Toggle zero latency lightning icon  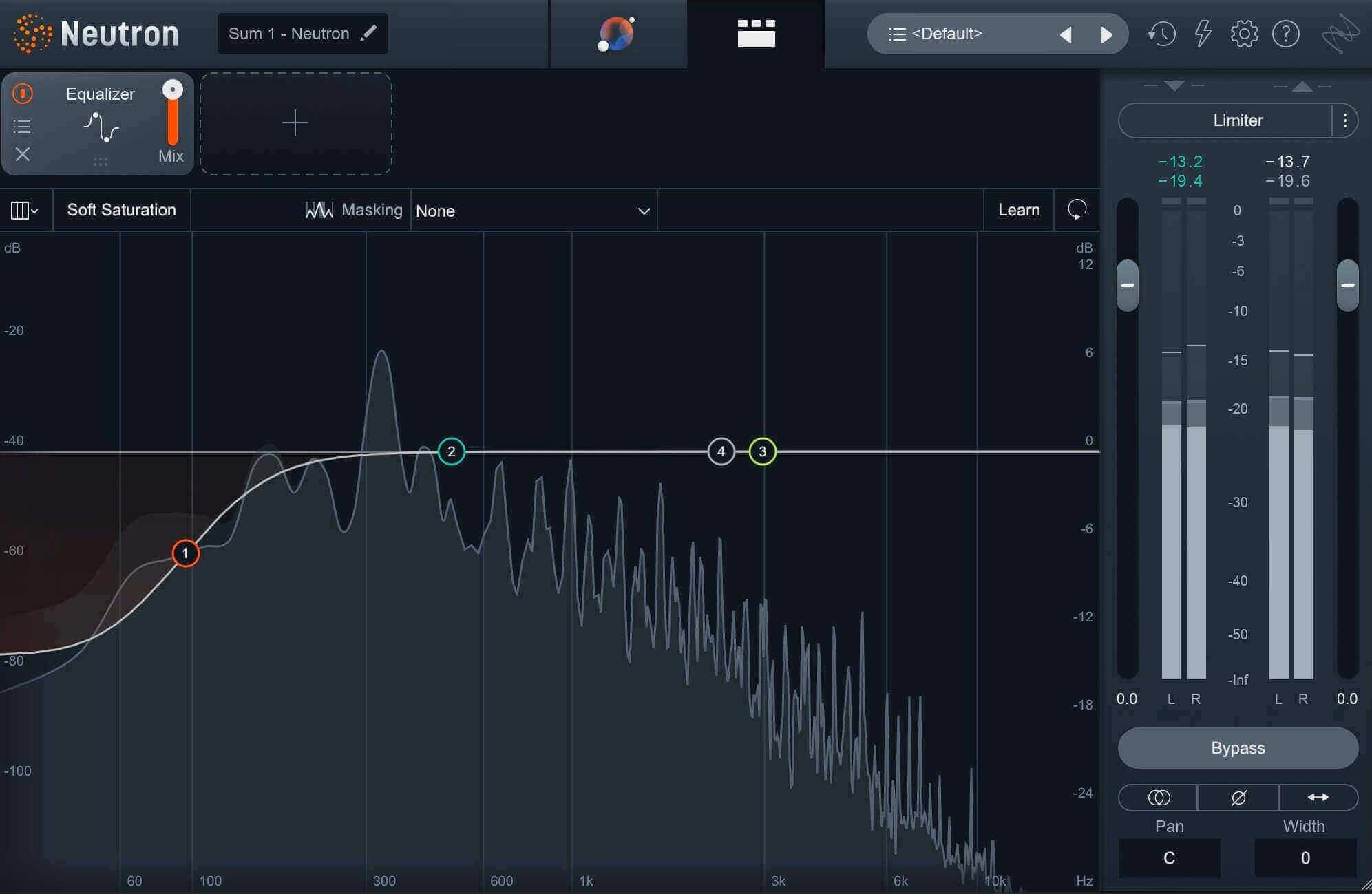click(1203, 34)
